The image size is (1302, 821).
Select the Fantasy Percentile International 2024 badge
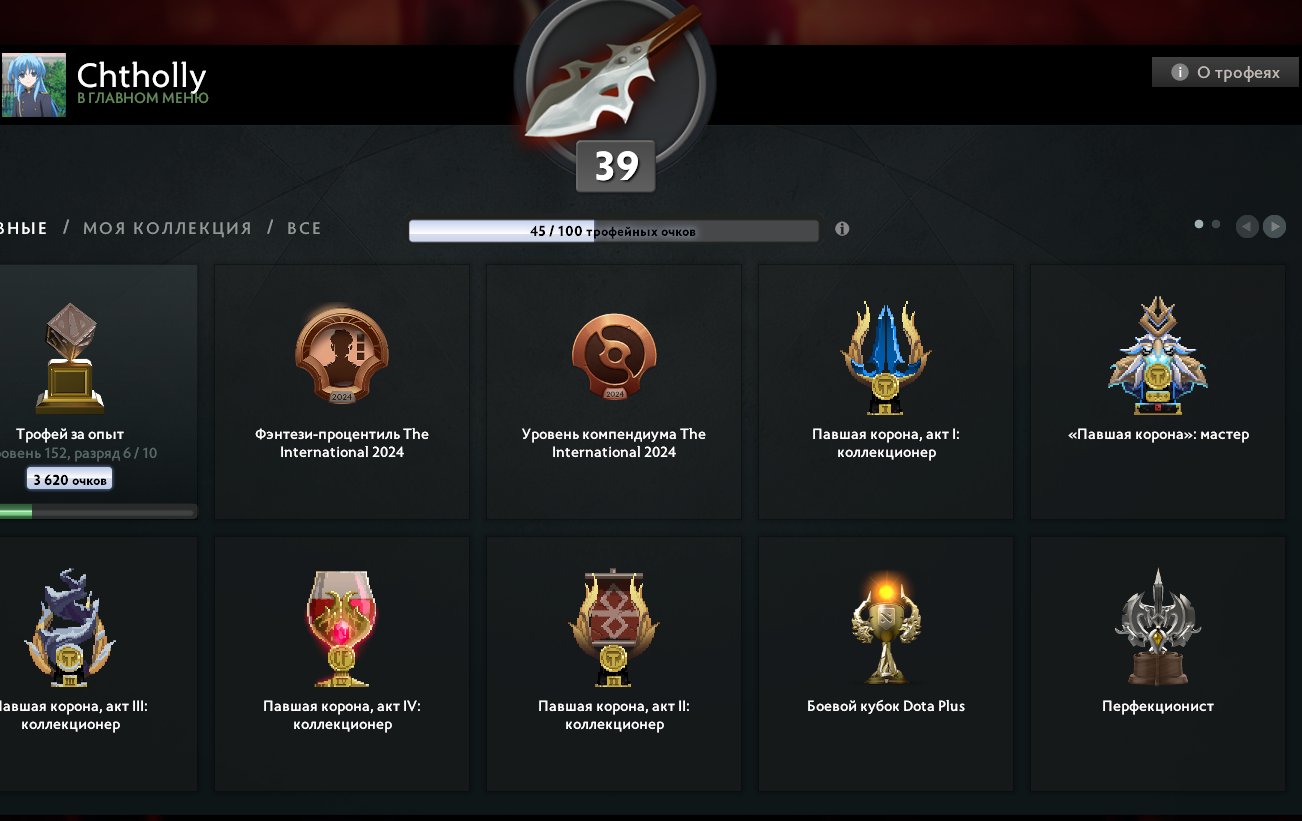[342, 356]
